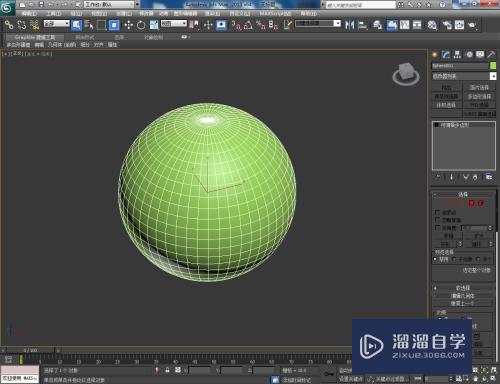This screenshot has height=384, width=500.
Task: Expand the Edit Geometry rollout
Action: [x=463, y=295]
